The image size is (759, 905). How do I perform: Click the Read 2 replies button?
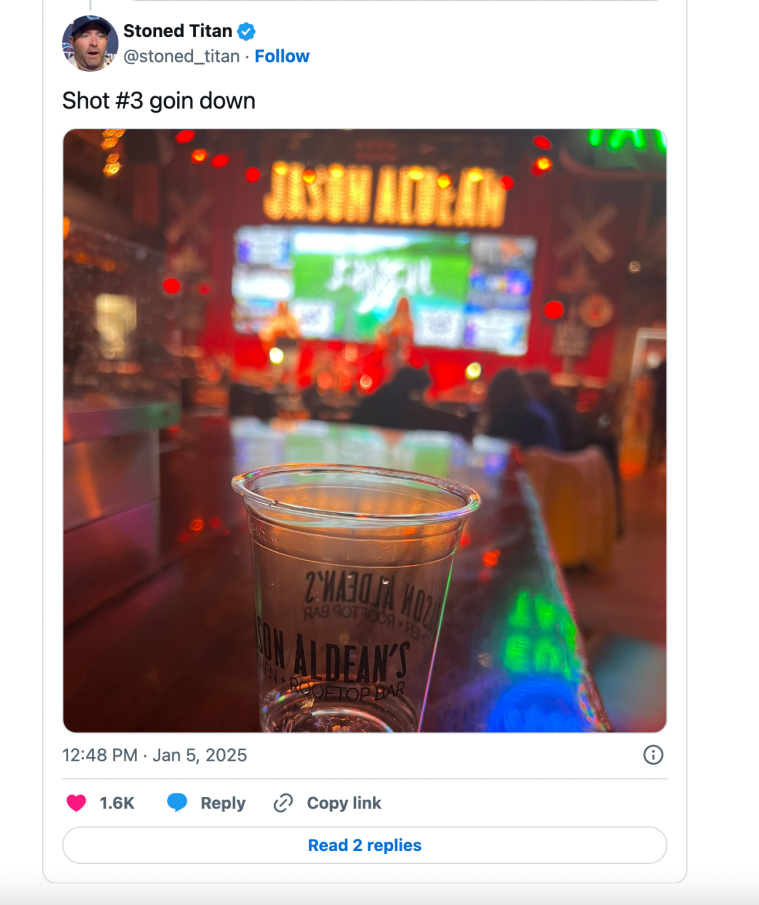(x=365, y=845)
